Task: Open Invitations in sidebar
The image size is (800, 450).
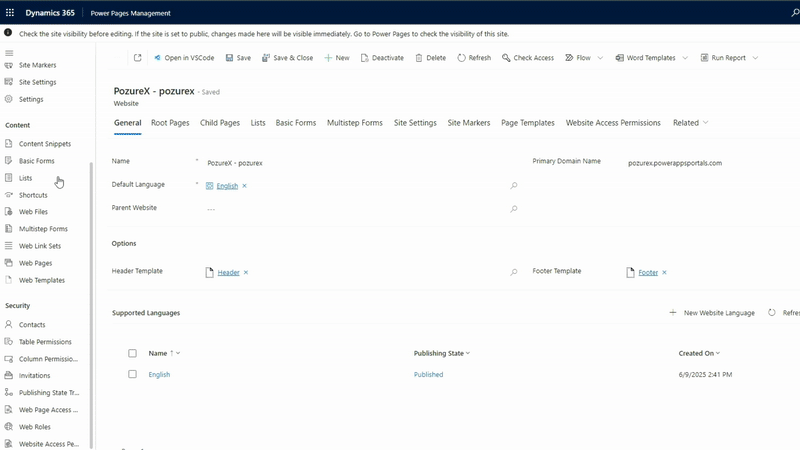Action: point(34,376)
